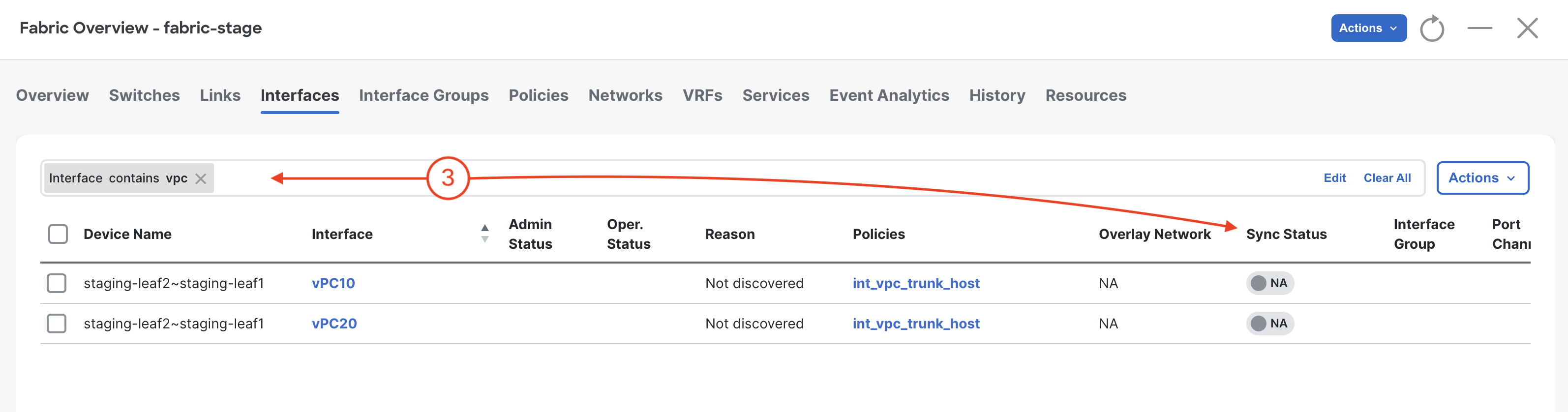Click the NA sync status badge for vPC20
Screen dimensions: 1568x412
coord(1270,323)
